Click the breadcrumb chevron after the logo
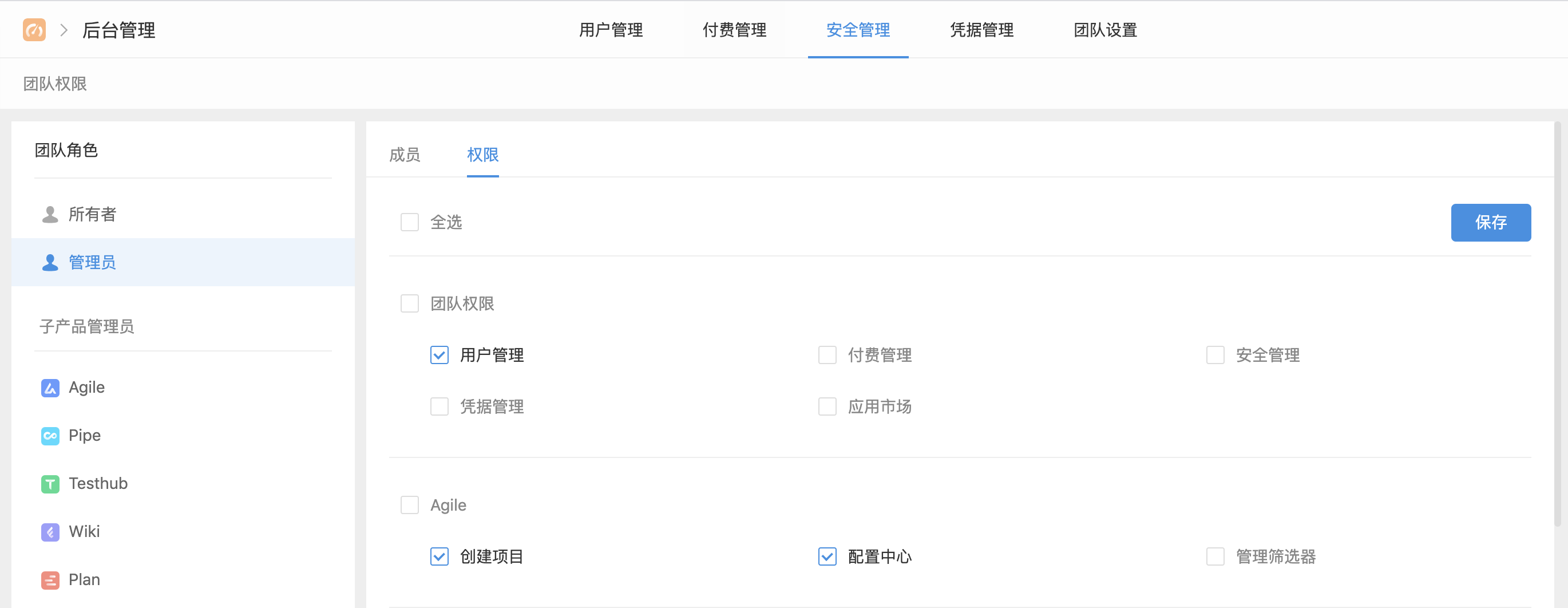Viewport: 1568px width, 608px height. tap(64, 29)
